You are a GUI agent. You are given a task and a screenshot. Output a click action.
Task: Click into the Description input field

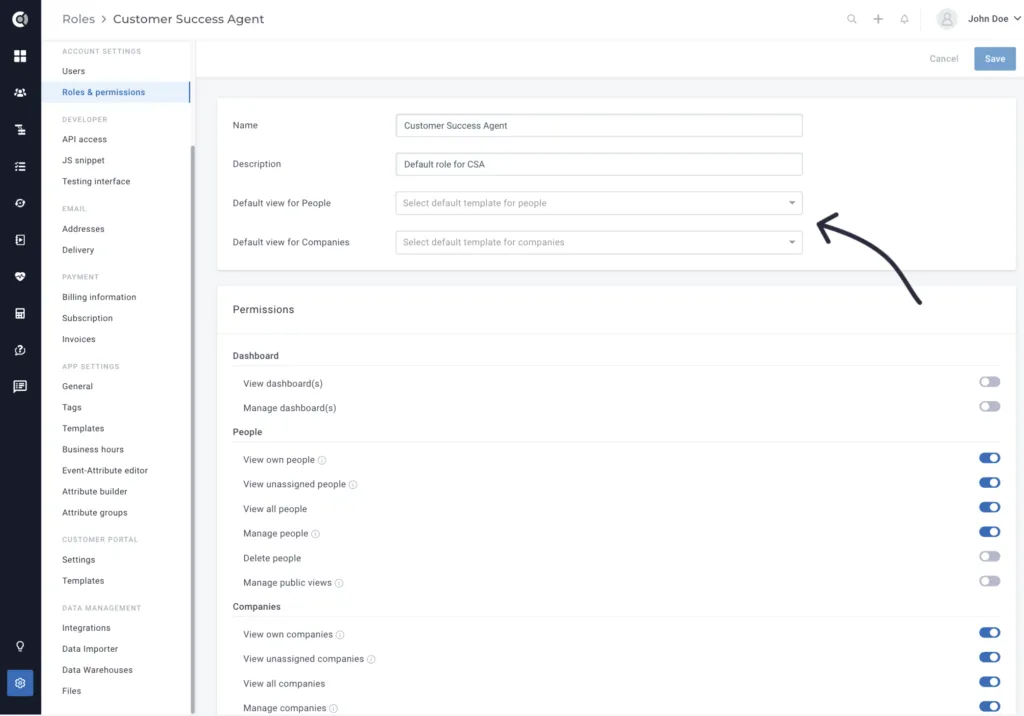pos(599,165)
